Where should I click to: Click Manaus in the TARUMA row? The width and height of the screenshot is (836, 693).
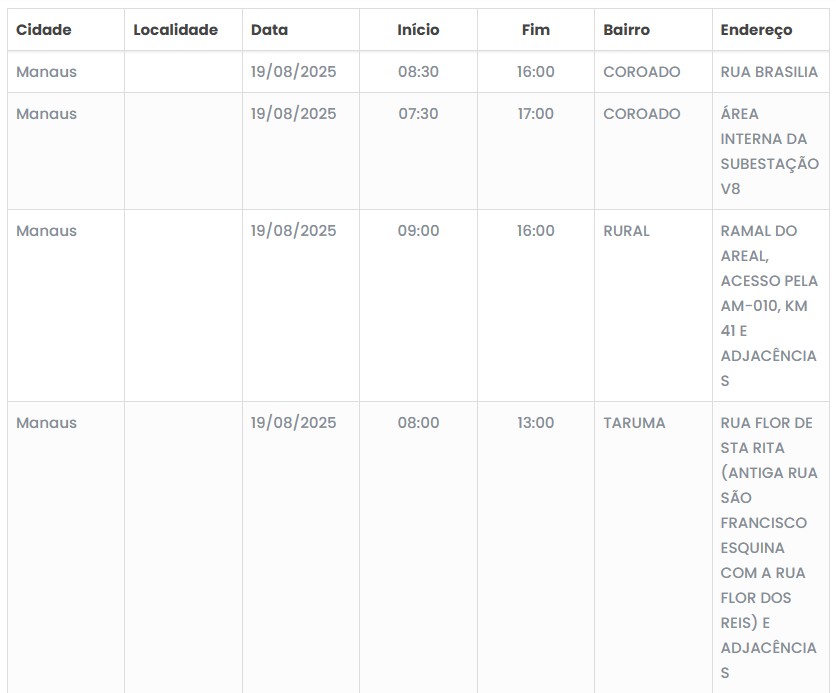46,423
